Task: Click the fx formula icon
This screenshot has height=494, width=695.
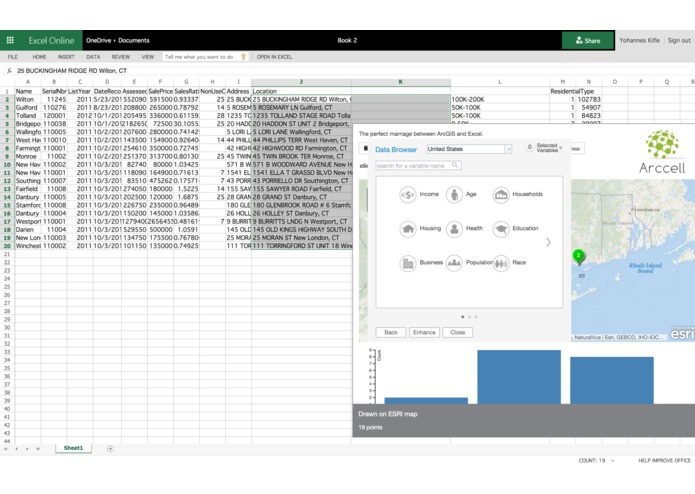Action: point(9,70)
